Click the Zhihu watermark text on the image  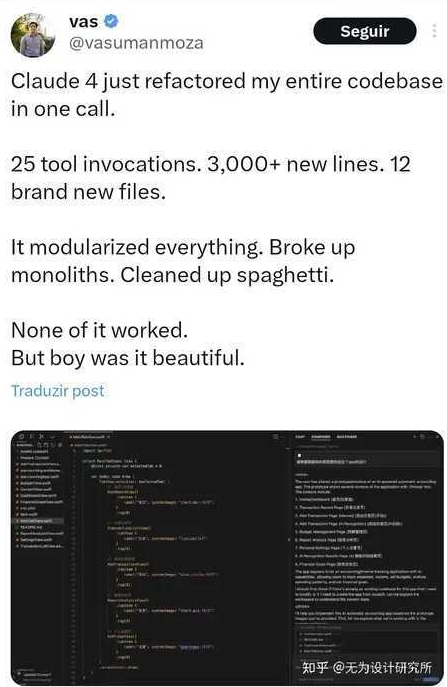click(x=367, y=668)
